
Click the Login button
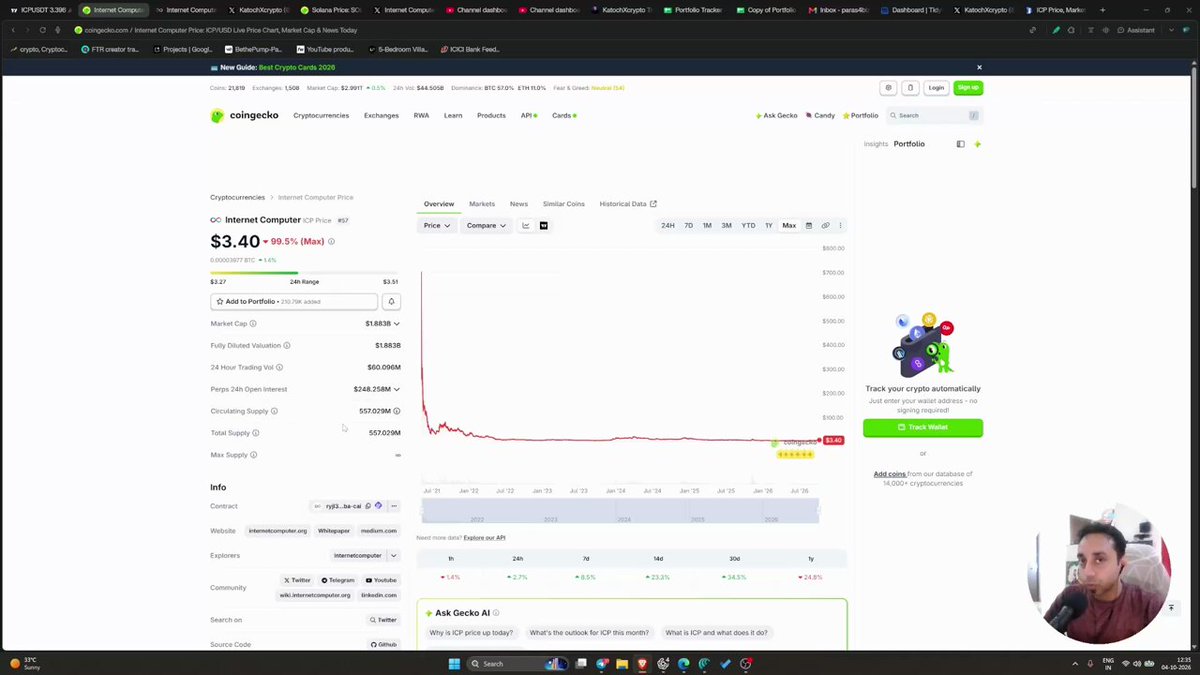tap(936, 87)
